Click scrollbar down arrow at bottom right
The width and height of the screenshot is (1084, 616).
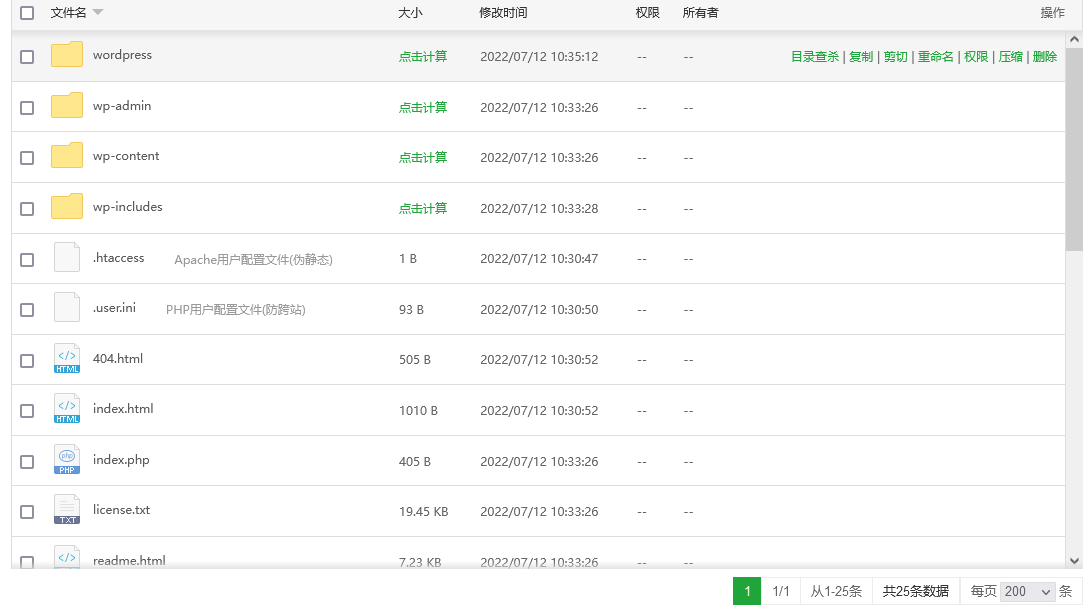pos(1074,561)
